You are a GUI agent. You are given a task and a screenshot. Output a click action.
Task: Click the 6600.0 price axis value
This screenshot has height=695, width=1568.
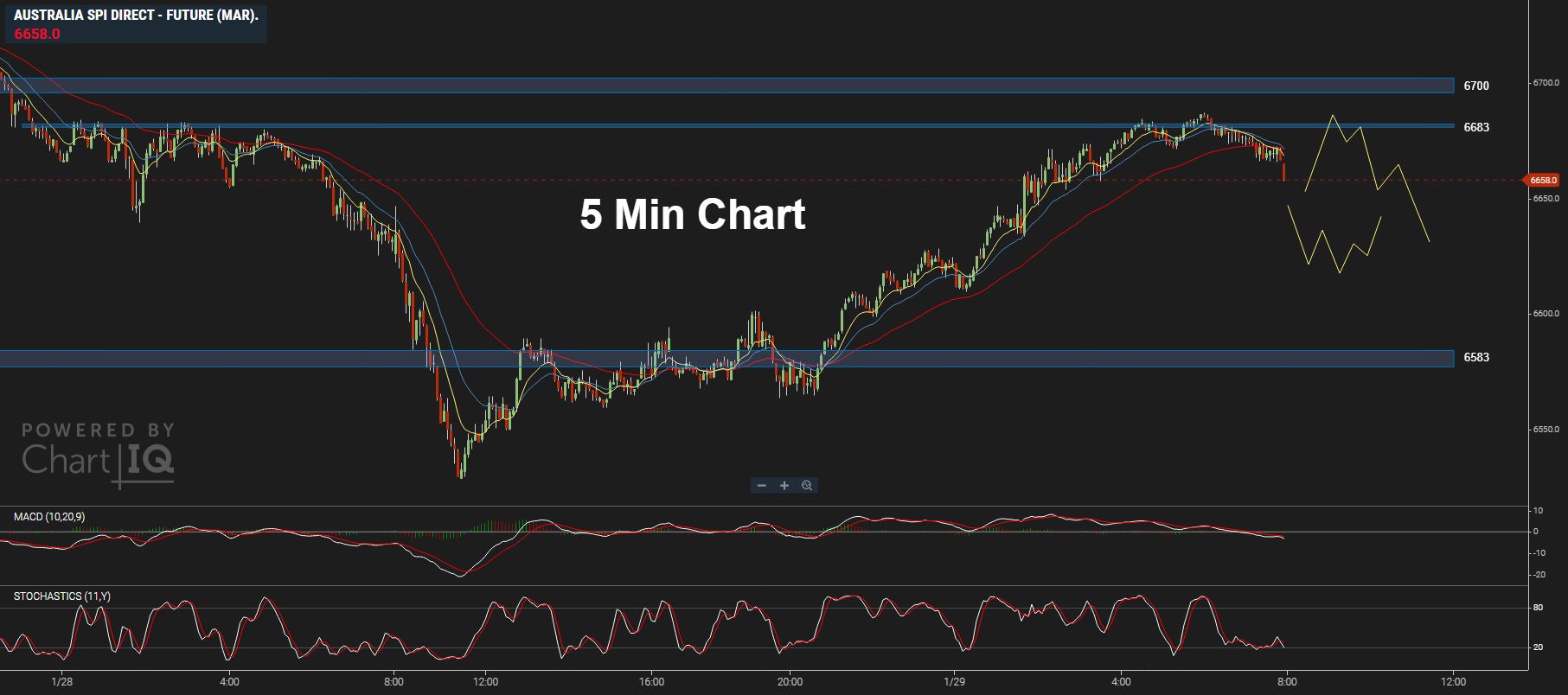click(1546, 314)
